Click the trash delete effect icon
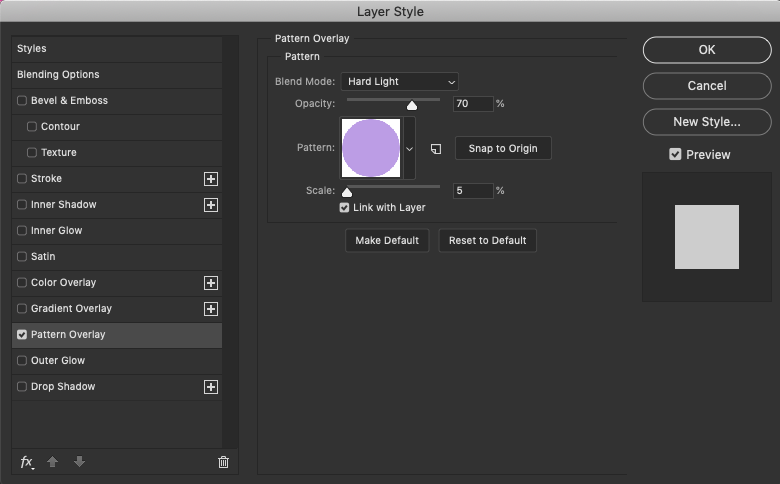Screen dimensions: 780x484 click(x=223, y=462)
